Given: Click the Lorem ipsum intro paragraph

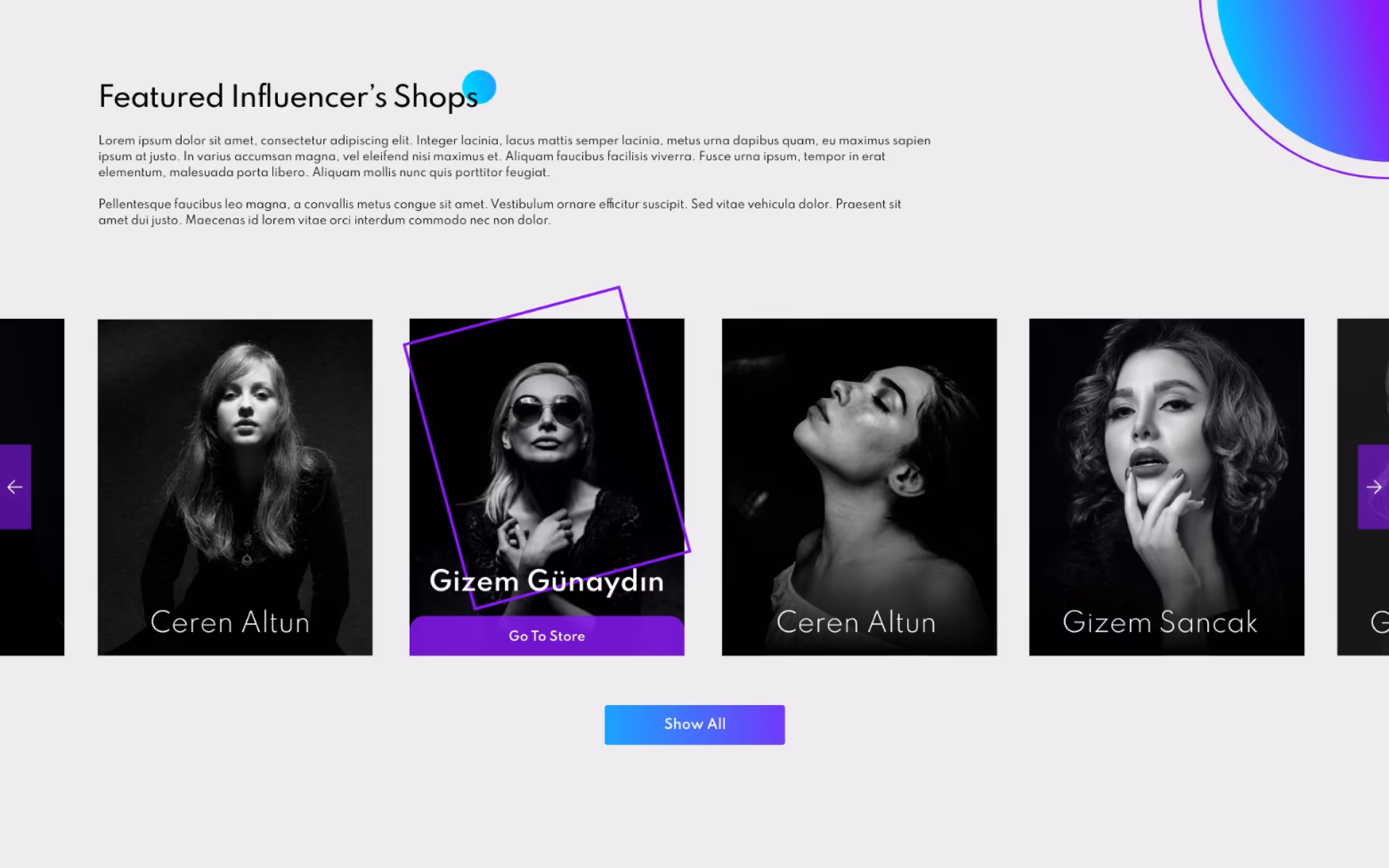Looking at the screenshot, I should click(514, 156).
